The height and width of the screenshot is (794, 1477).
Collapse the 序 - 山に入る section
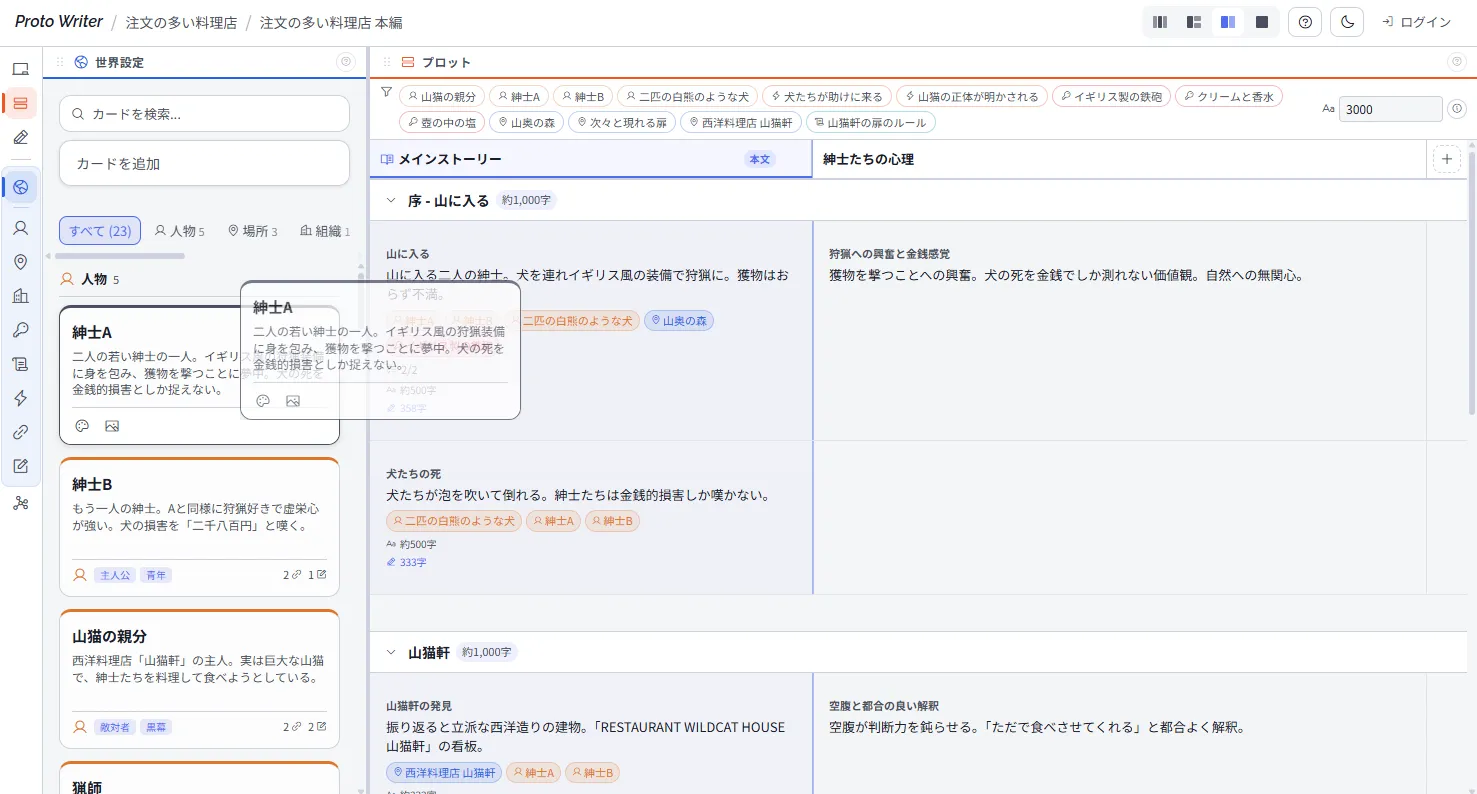(x=390, y=199)
